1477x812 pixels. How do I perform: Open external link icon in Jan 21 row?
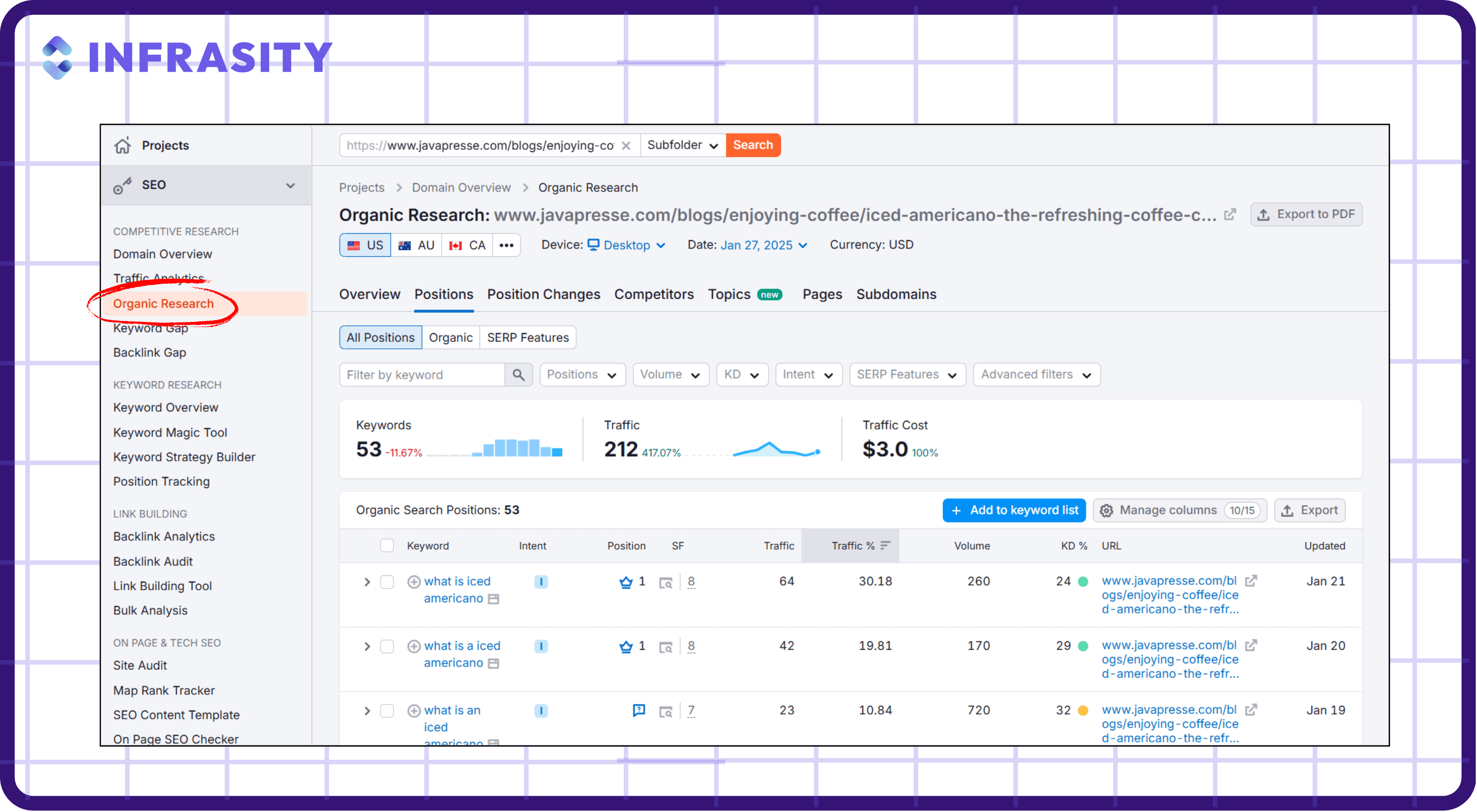(x=1251, y=581)
